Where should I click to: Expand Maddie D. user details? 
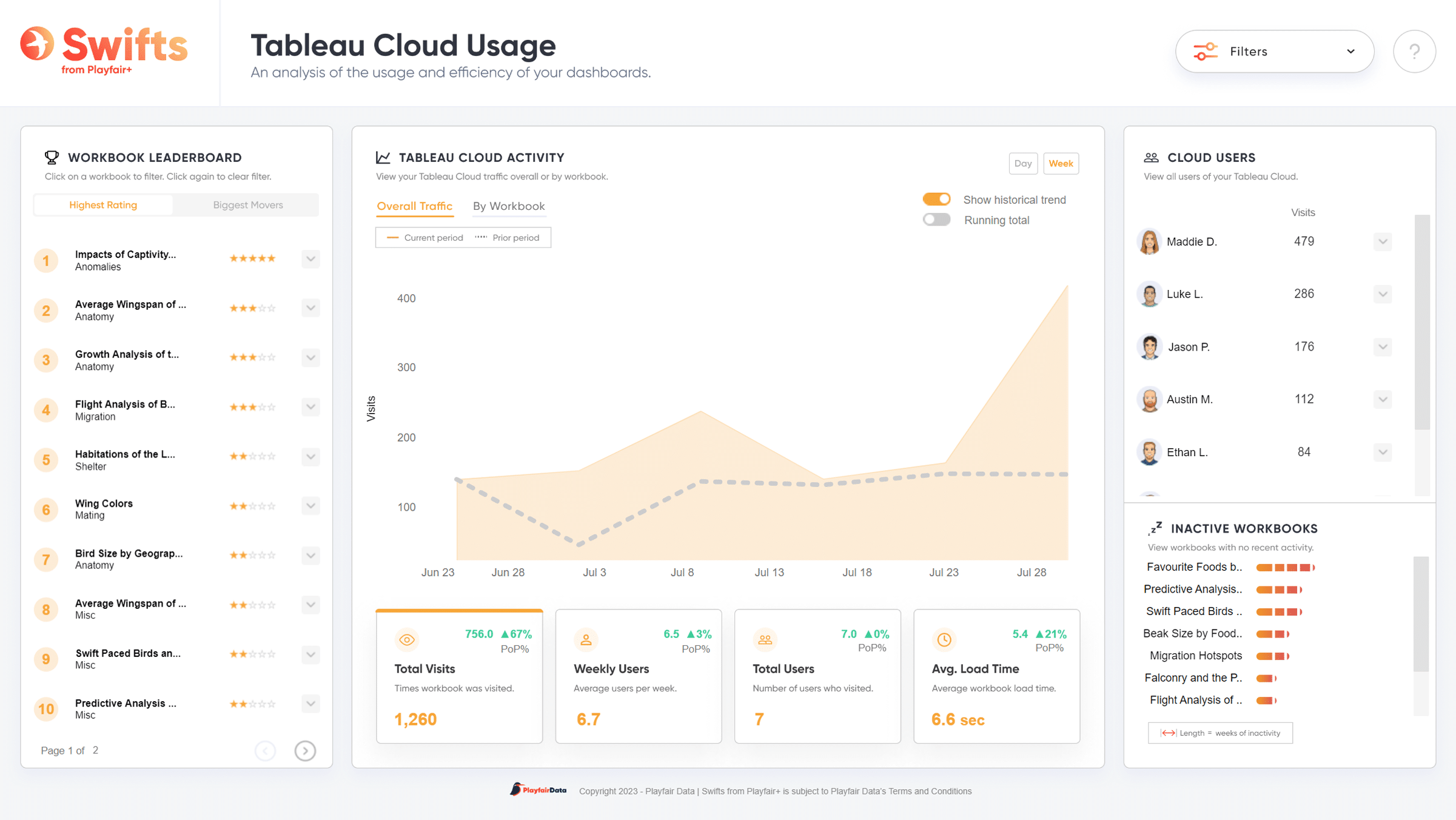(x=1383, y=242)
